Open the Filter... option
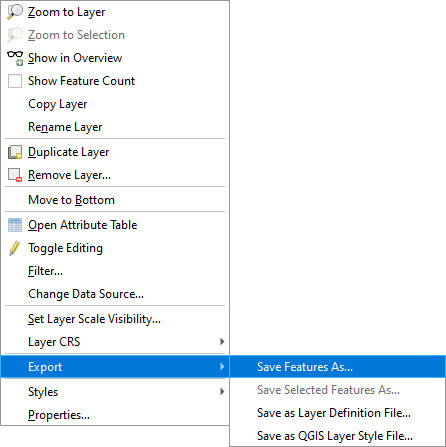Image resolution: width=446 pixels, height=447 pixels. [x=115, y=271]
